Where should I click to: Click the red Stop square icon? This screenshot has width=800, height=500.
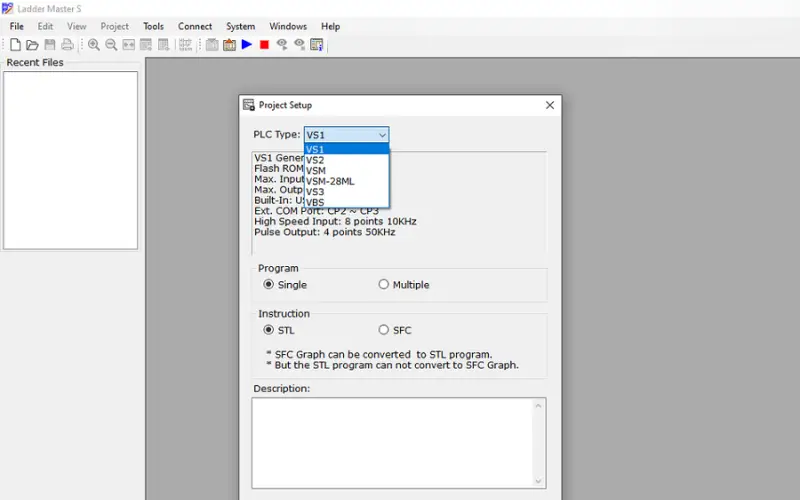tap(264, 45)
